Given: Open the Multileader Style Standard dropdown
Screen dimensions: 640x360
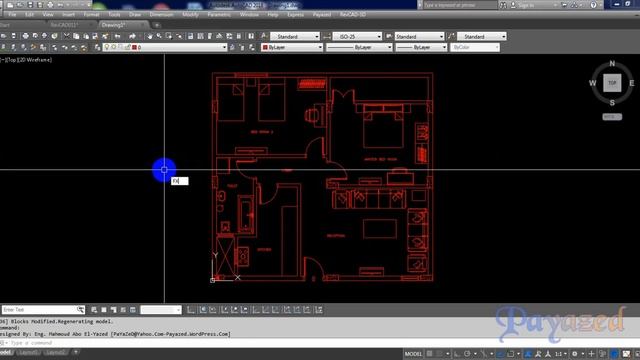Looking at the screenshot, I should [482, 36].
